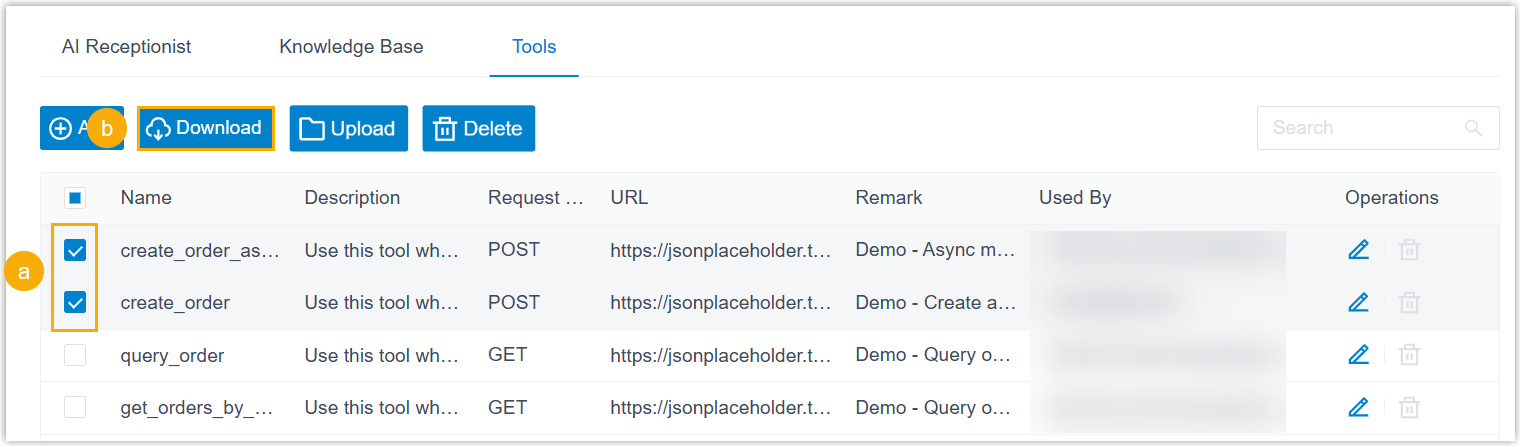Edit the get_orders_by_… tool with pencil icon
This screenshot has width=1521, height=447.
1358,407
